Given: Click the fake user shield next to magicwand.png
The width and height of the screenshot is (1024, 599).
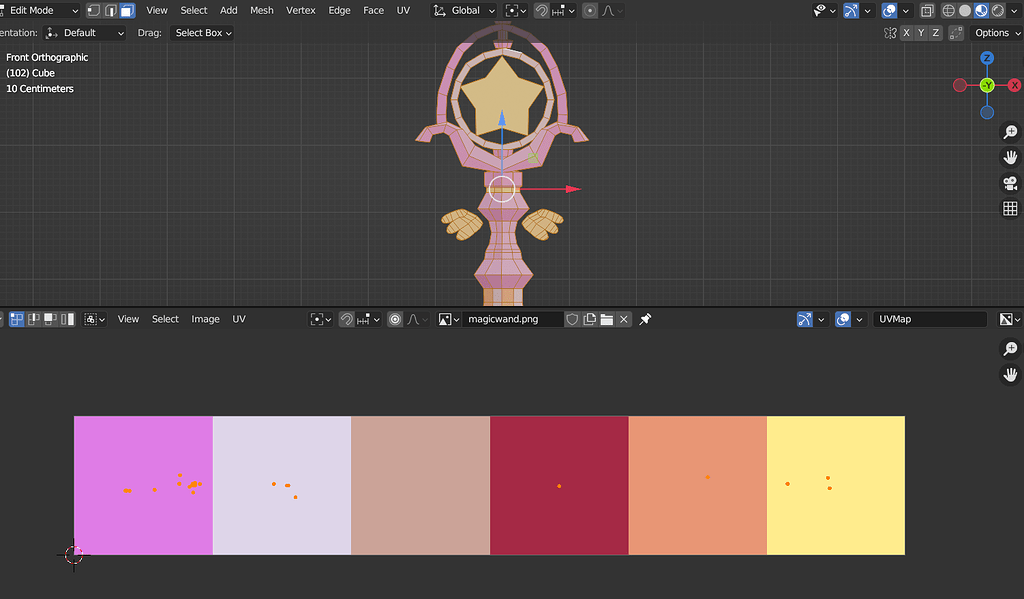Looking at the screenshot, I should [x=571, y=318].
